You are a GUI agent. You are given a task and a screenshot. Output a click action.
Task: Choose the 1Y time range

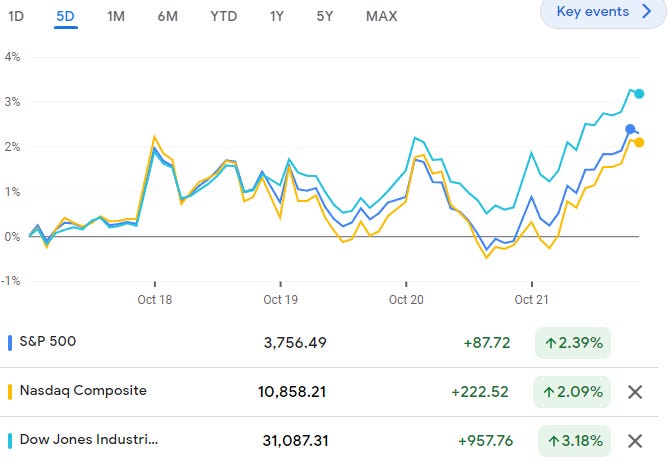pos(276,16)
